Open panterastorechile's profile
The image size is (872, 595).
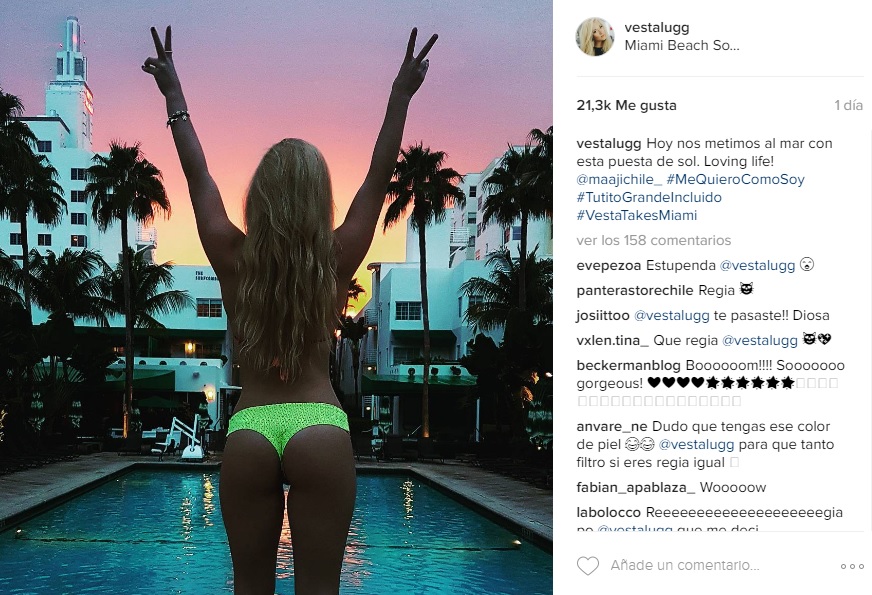pyautogui.click(x=635, y=290)
